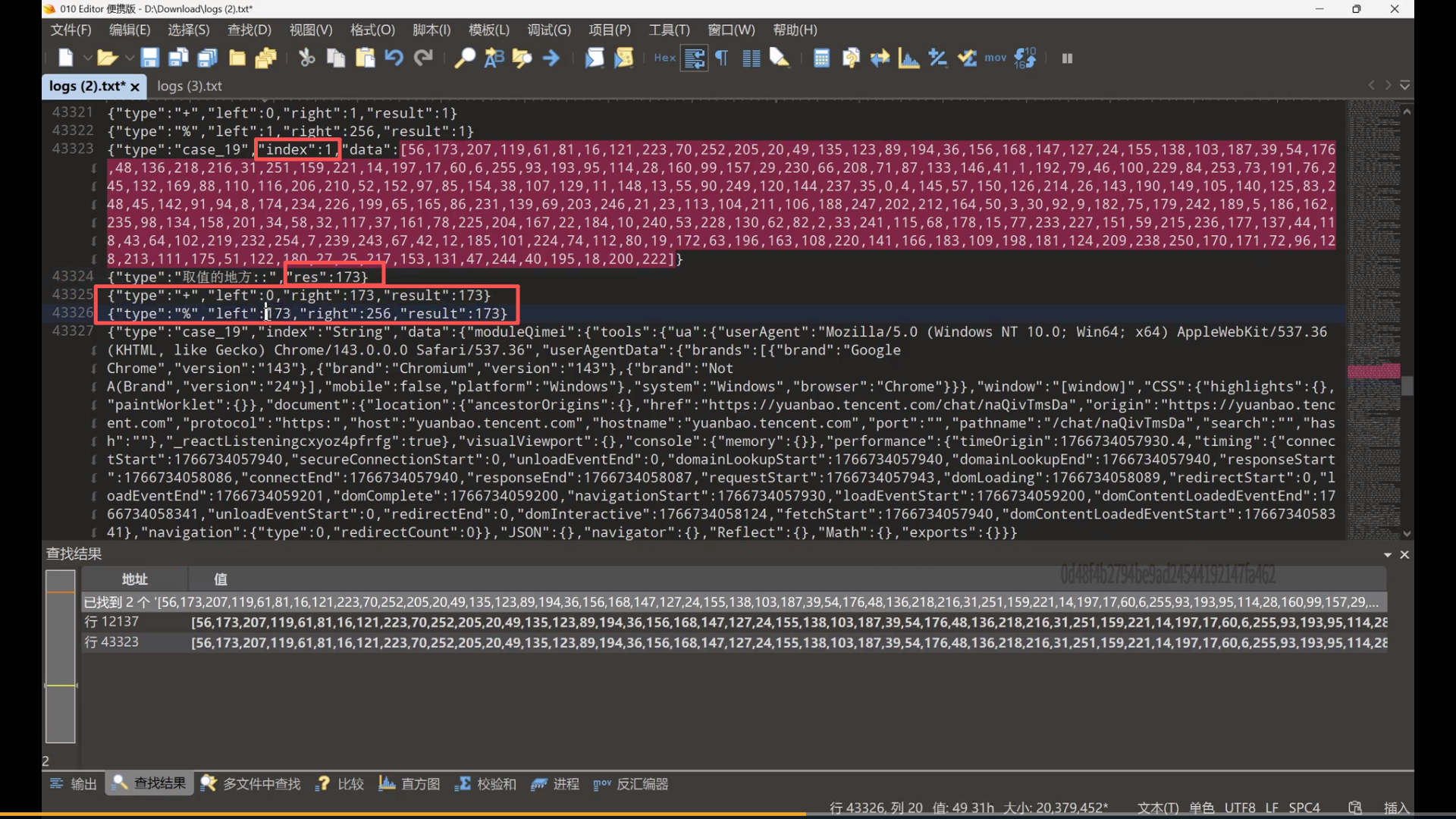The image size is (1456, 819).
Task: Open the base converter icon
Action: pos(1025,58)
